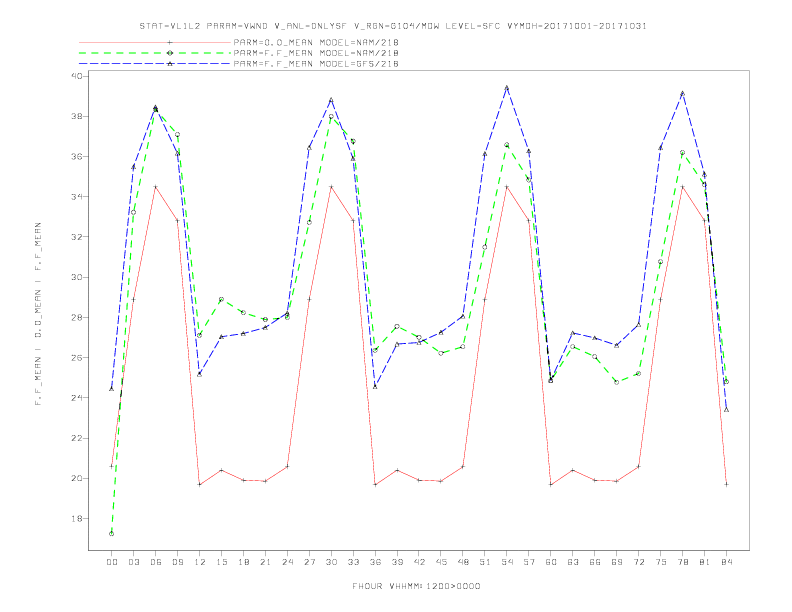This screenshot has width=792, height=612.
Task: Click the chart title starting with STAT=VL1L2
Action: (393, 26)
